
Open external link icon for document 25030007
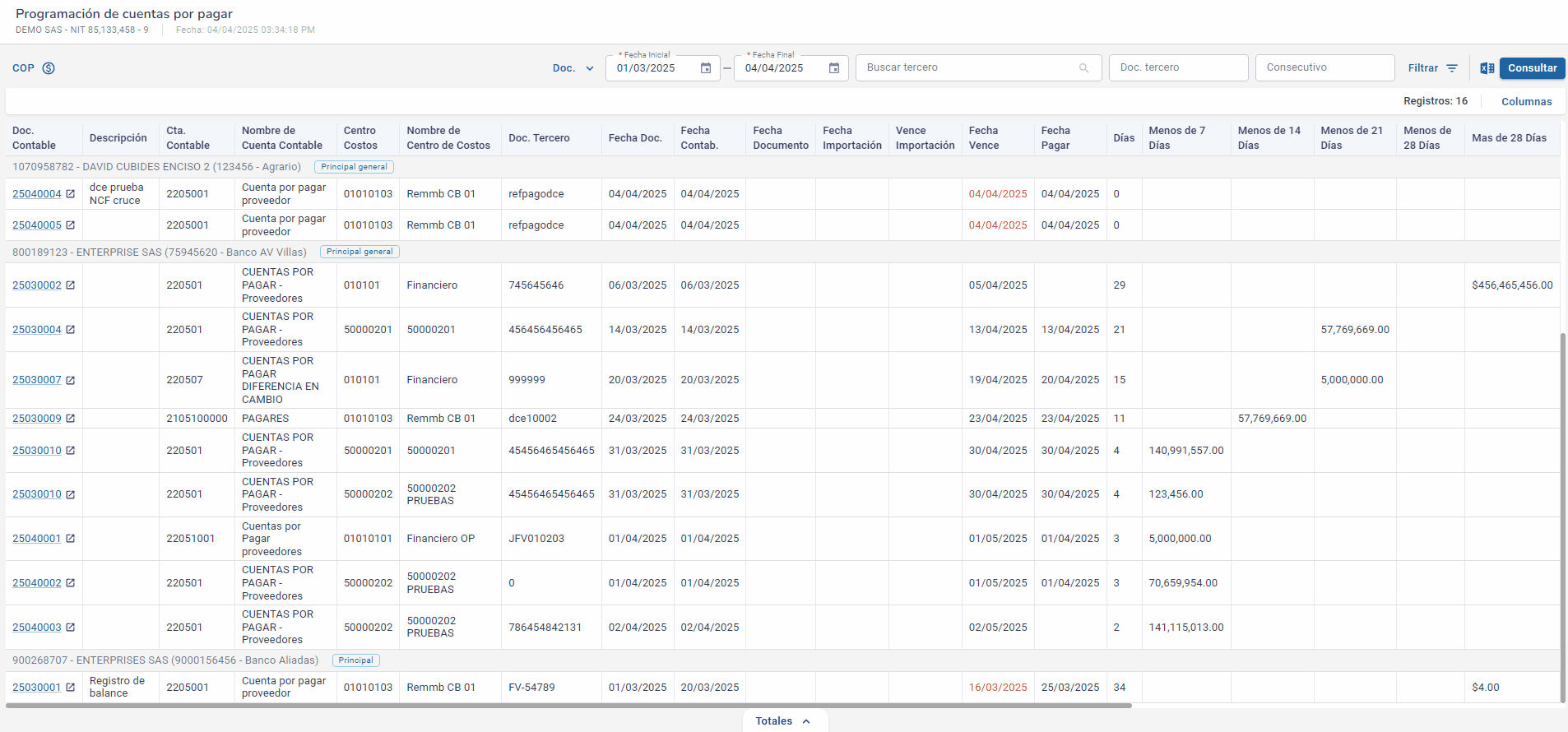[x=71, y=380]
